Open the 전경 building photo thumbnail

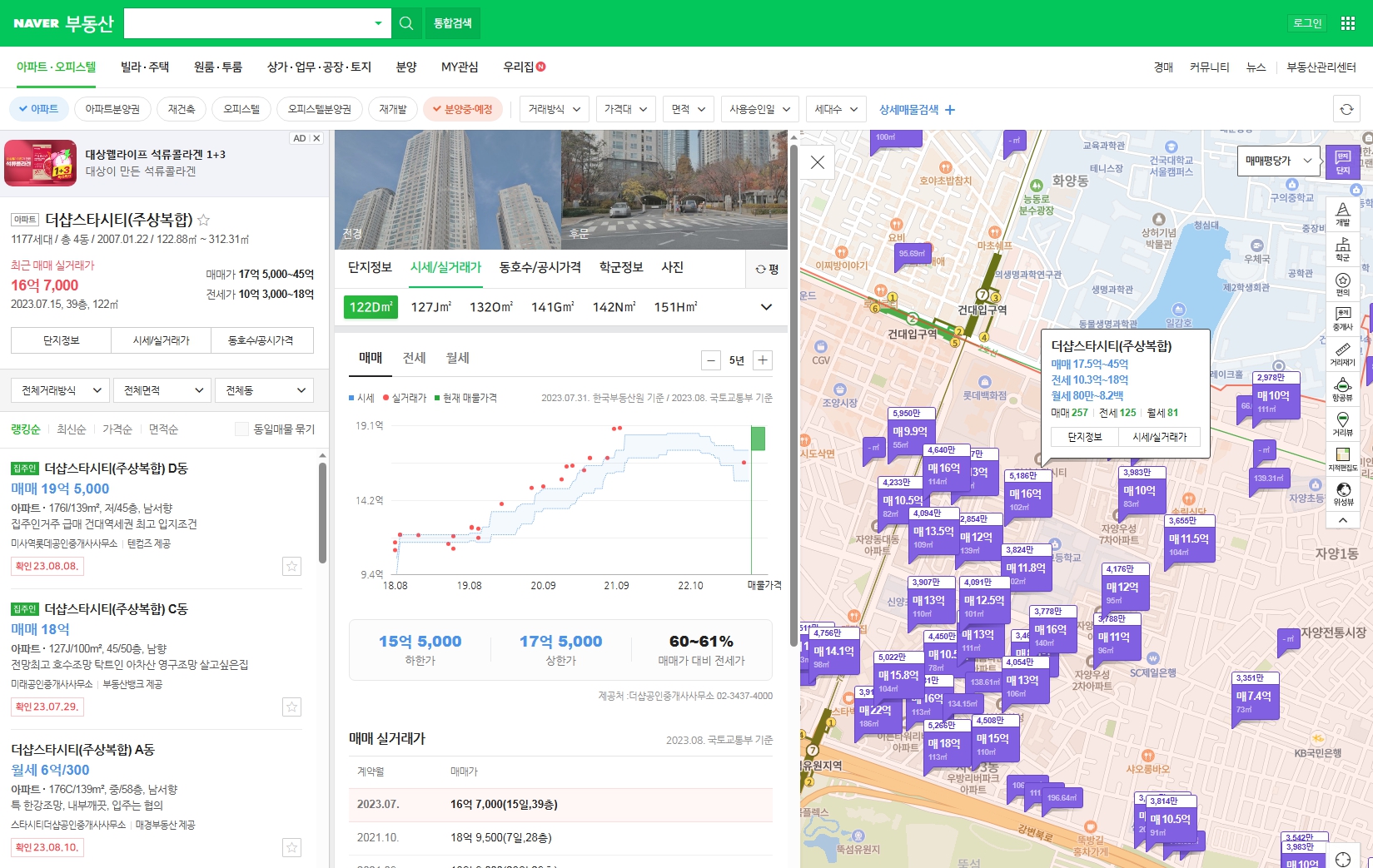coord(448,190)
